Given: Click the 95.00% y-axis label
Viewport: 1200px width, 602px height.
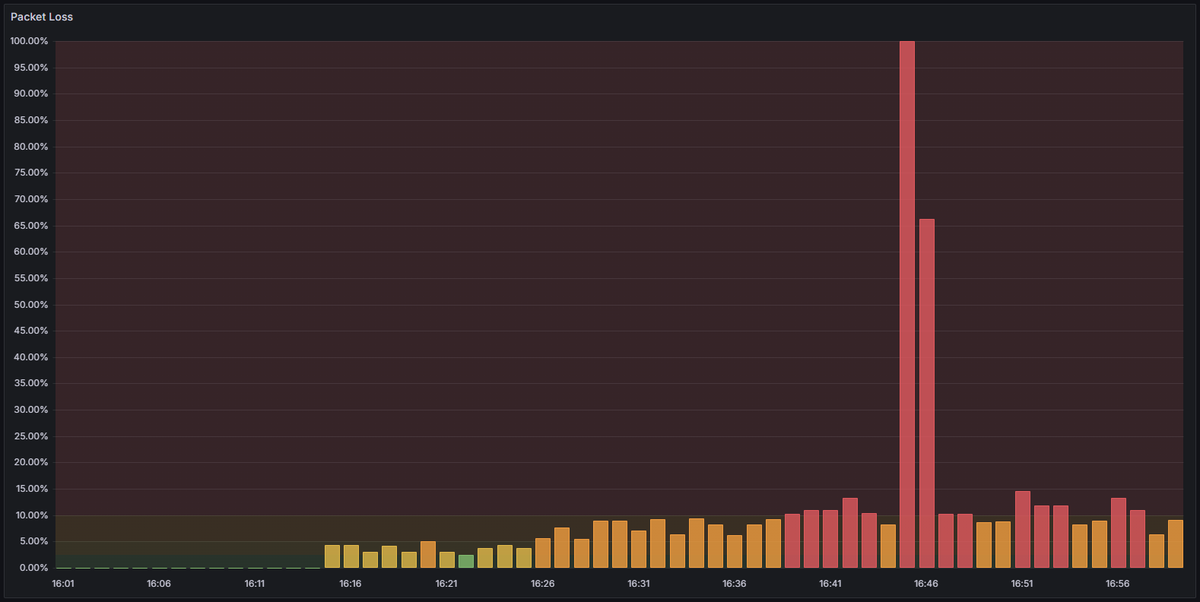Looking at the screenshot, I should pos(31,68).
